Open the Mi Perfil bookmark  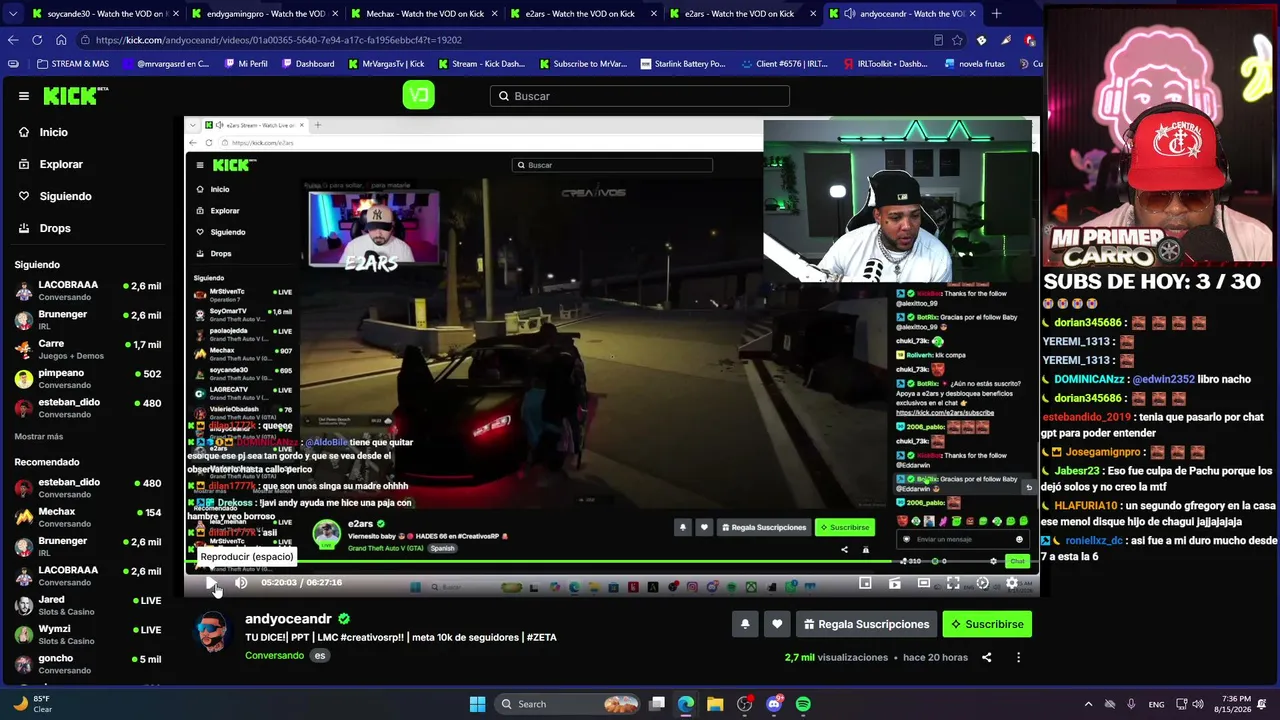pyautogui.click(x=244, y=64)
